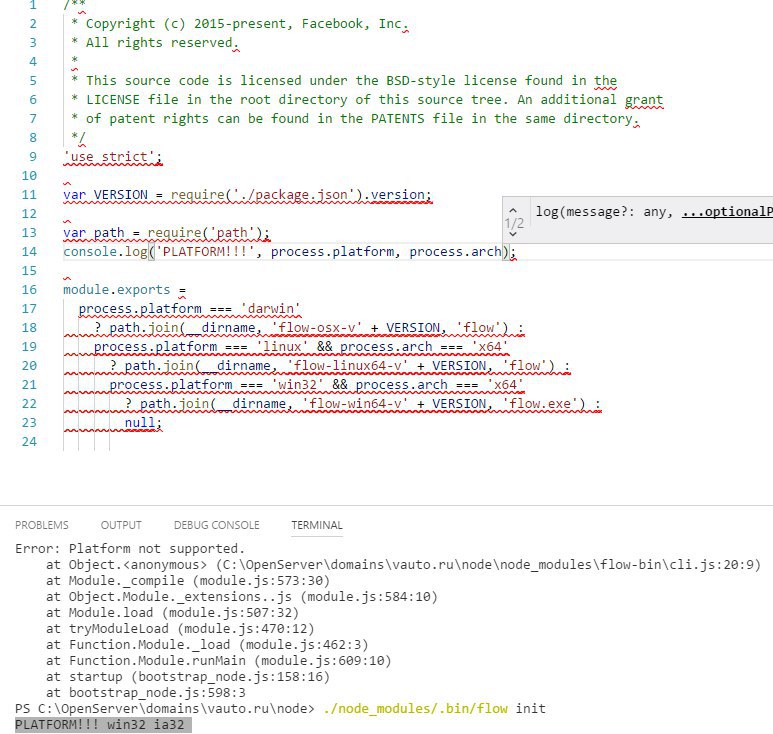Click highlighted 'PLATFORM!!! win32 ia32' terminal output
773x734 pixels.
[103, 725]
